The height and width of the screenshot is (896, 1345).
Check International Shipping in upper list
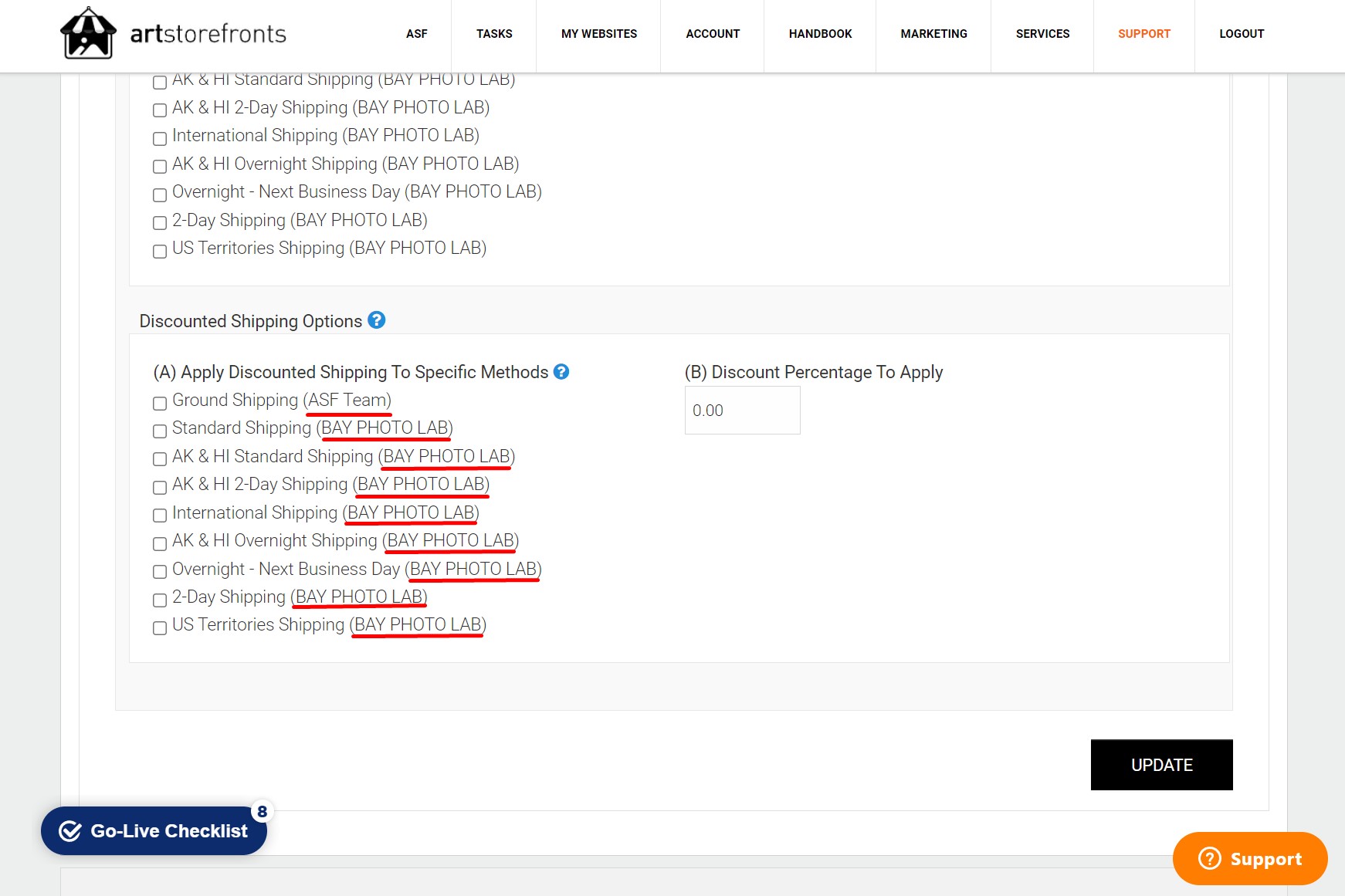[x=160, y=139]
